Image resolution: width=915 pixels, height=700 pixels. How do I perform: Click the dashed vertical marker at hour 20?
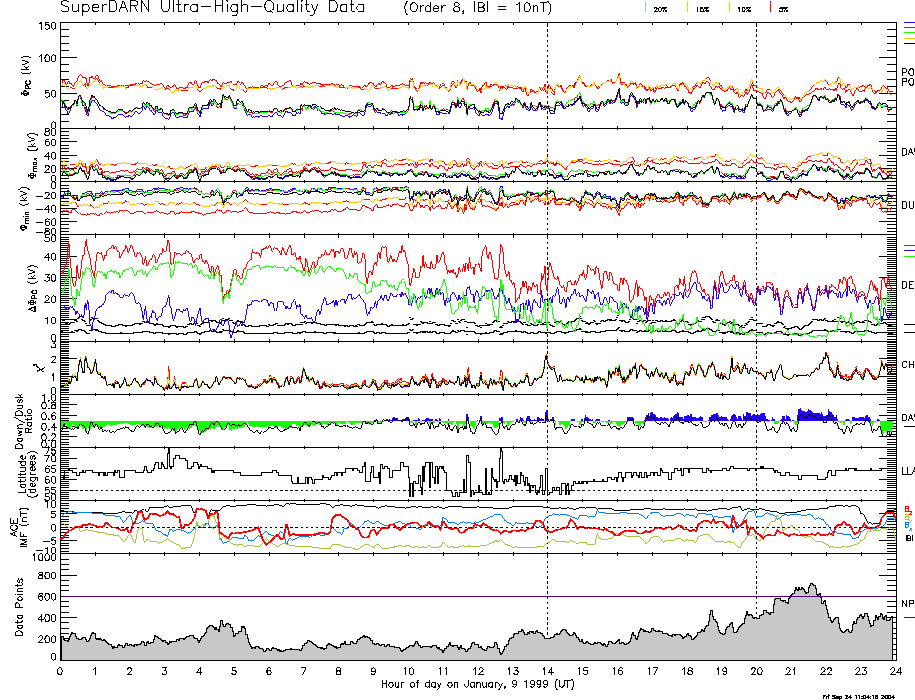(756, 300)
